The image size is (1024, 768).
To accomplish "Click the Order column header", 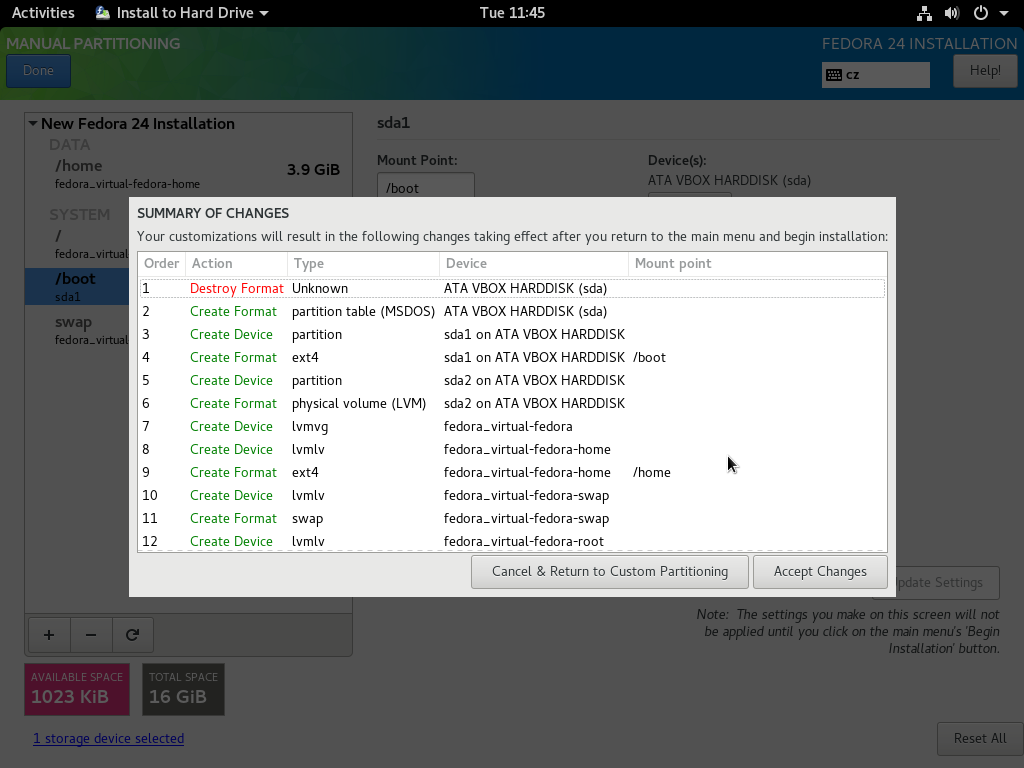I will coord(161,263).
